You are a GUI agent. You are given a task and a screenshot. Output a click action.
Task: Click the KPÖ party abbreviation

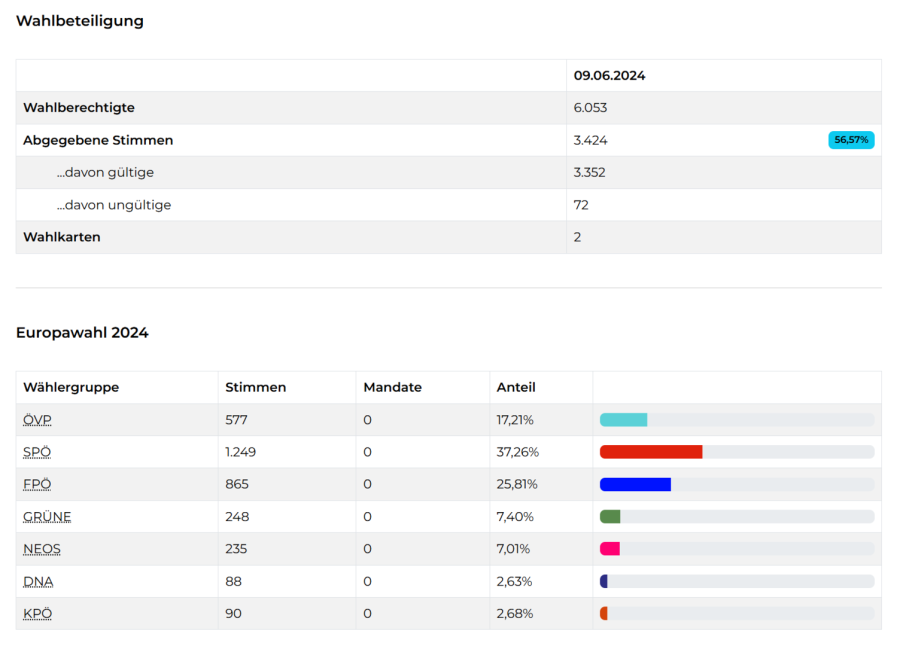tap(37, 613)
